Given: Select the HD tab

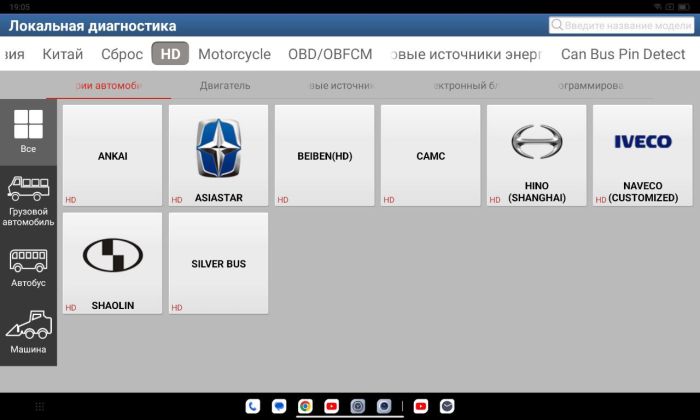Looking at the screenshot, I should tap(170, 54).
